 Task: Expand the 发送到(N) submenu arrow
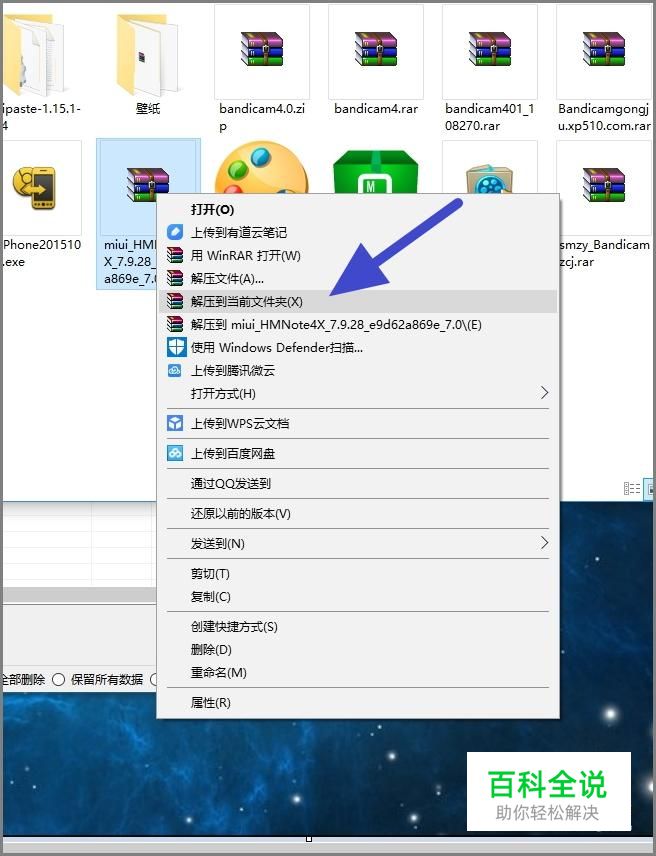[544, 543]
